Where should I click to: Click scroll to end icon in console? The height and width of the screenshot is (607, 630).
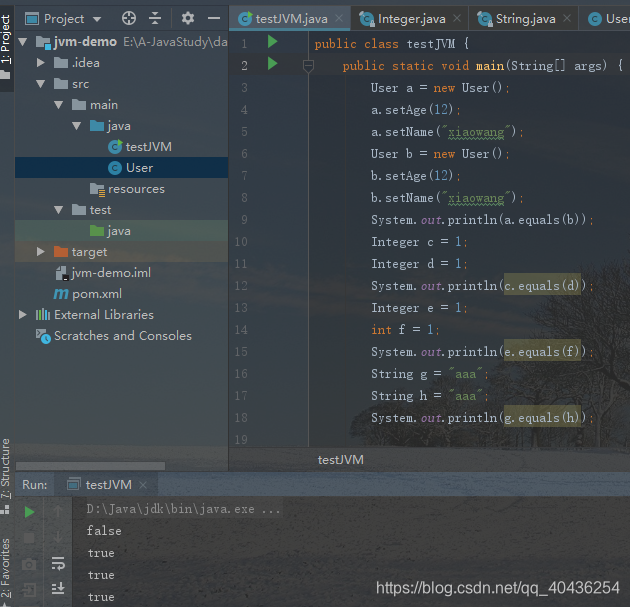(x=58, y=588)
